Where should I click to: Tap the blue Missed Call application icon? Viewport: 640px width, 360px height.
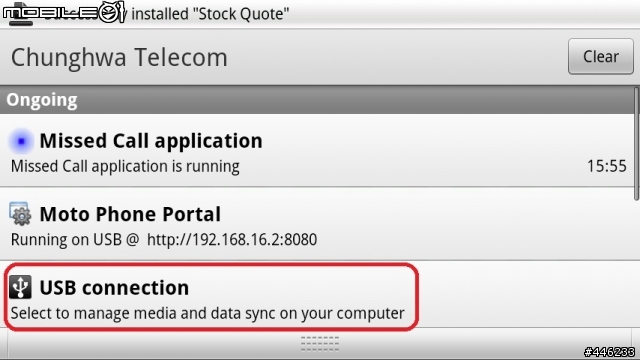tap(21, 141)
